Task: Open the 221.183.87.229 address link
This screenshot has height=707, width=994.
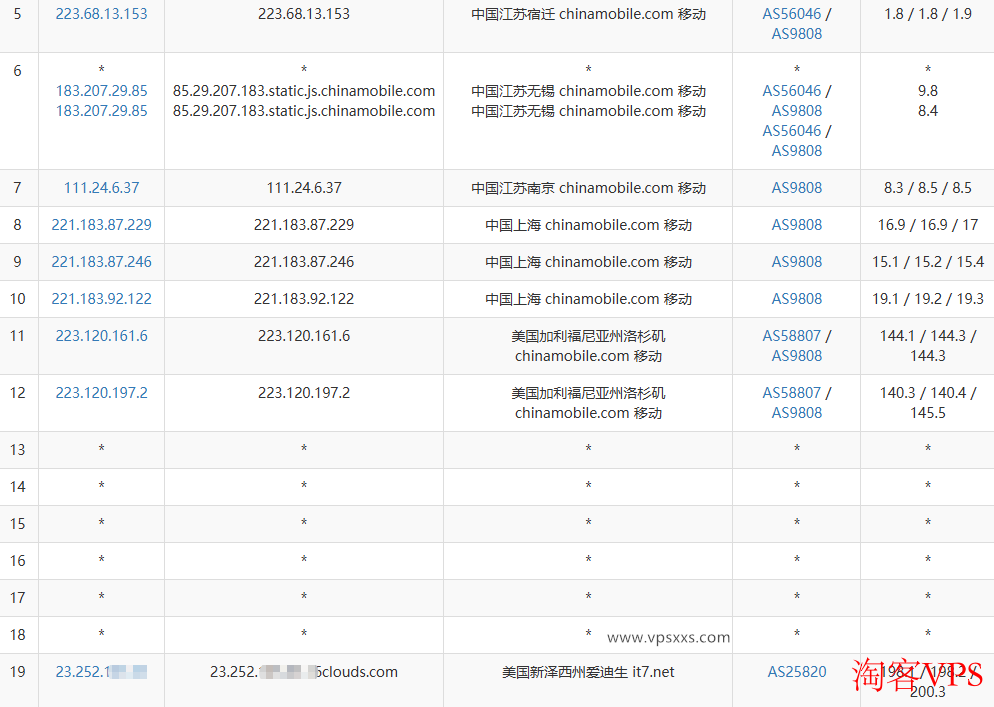Action: [x=101, y=224]
